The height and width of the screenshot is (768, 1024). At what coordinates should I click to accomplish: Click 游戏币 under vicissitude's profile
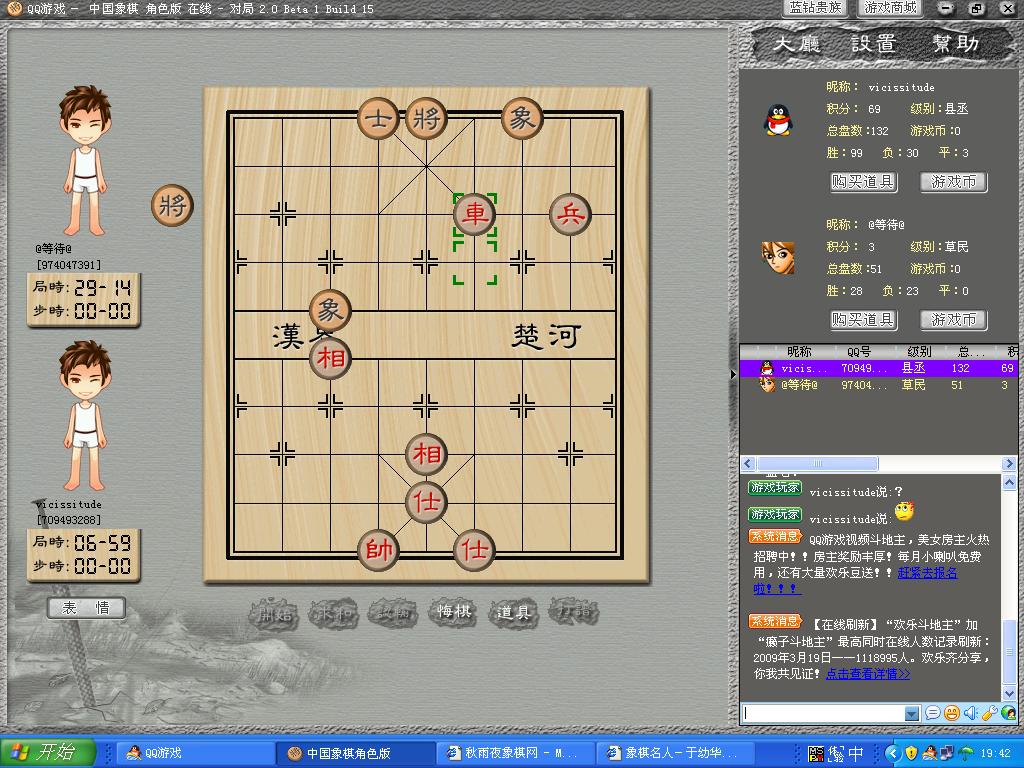953,182
